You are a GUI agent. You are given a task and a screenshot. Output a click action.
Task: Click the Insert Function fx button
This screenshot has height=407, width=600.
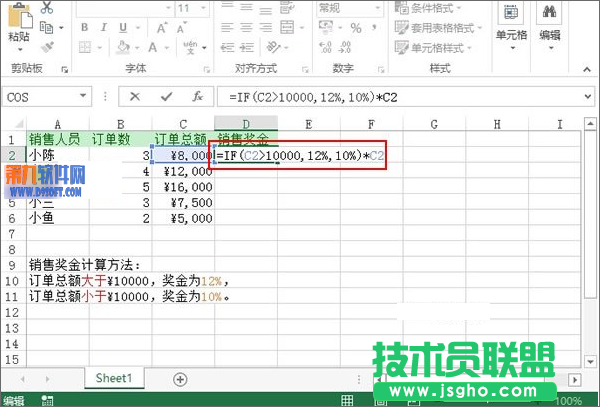197,96
